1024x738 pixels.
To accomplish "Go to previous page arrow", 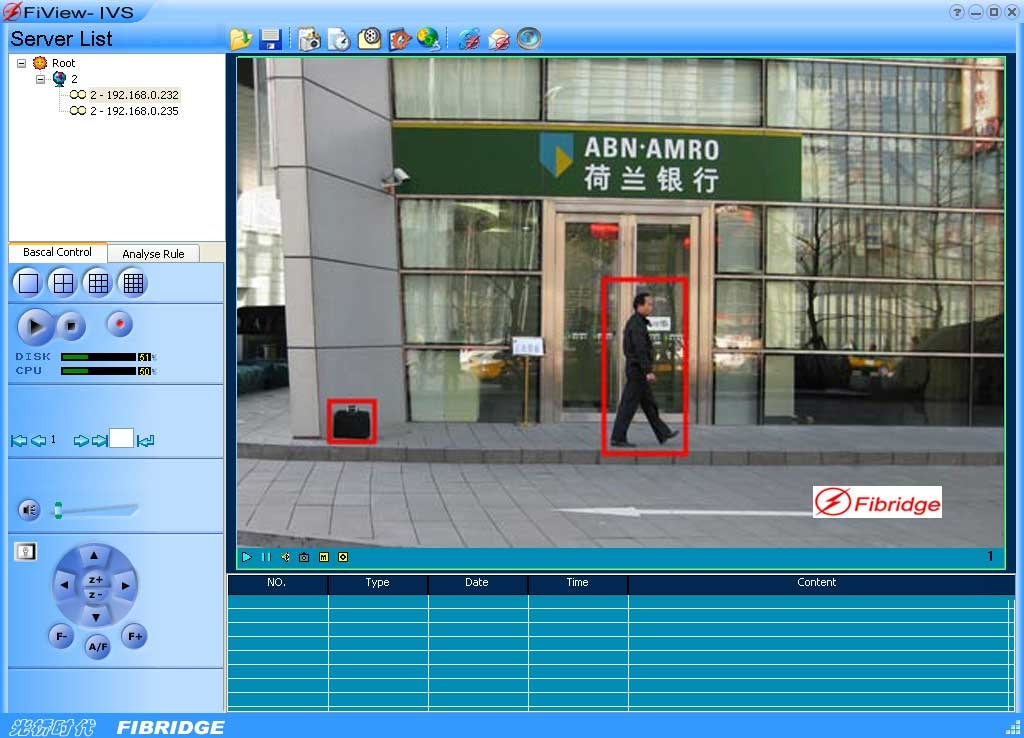I will [x=39, y=441].
